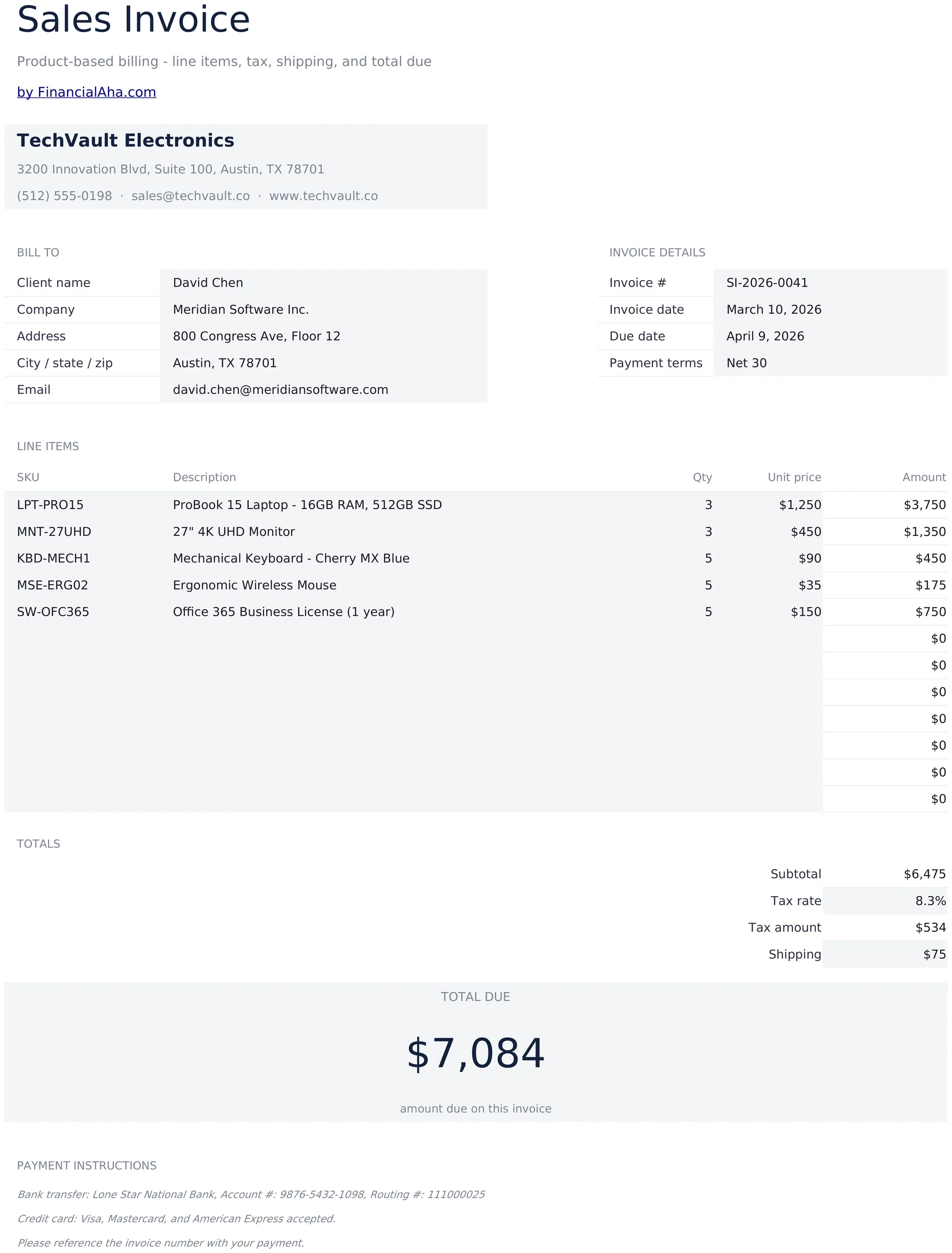
Task: Click the phone, email and website contact line
Action: [197, 196]
